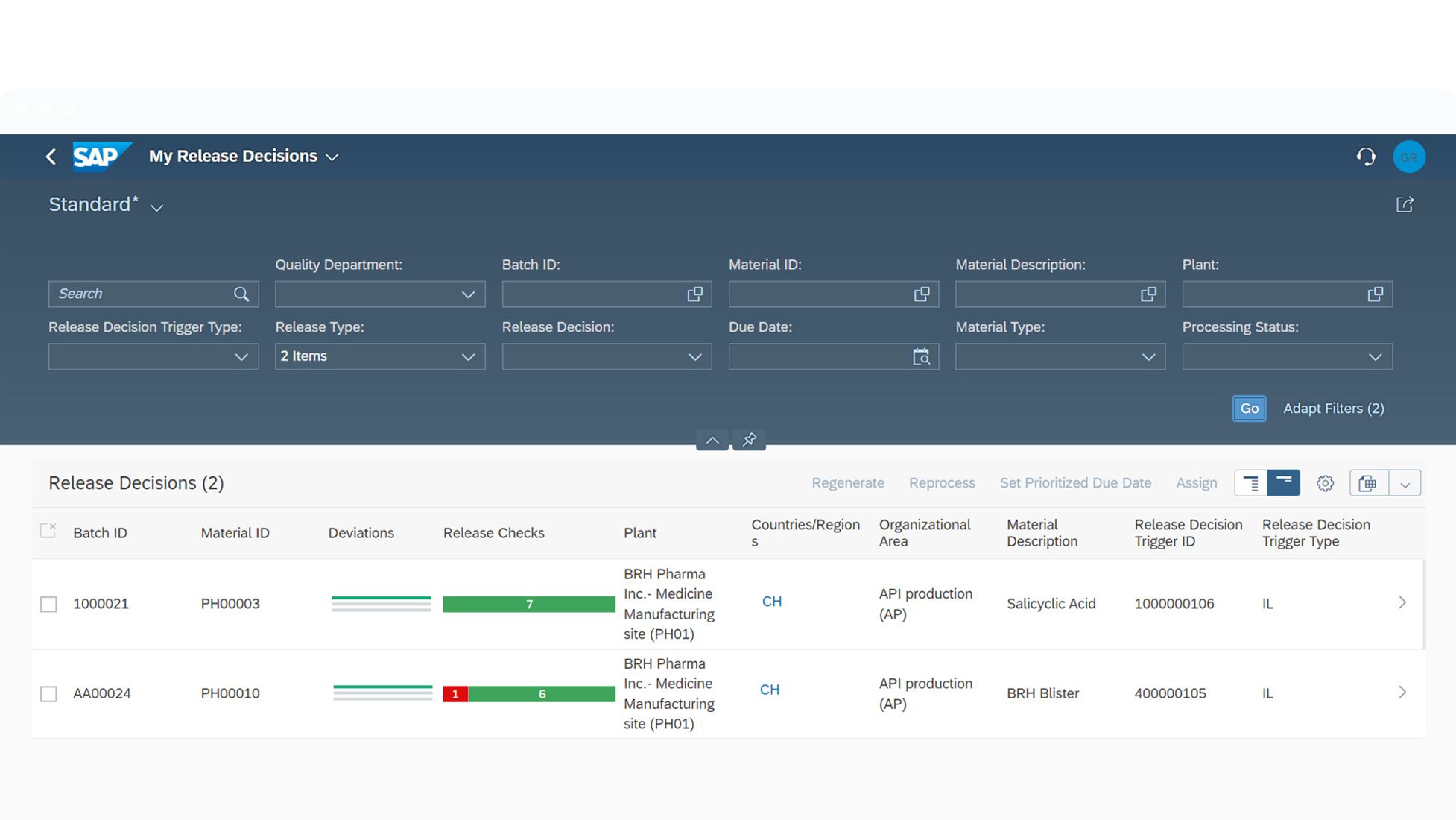
Task: Toggle the select-all header checkbox
Action: [x=48, y=531]
